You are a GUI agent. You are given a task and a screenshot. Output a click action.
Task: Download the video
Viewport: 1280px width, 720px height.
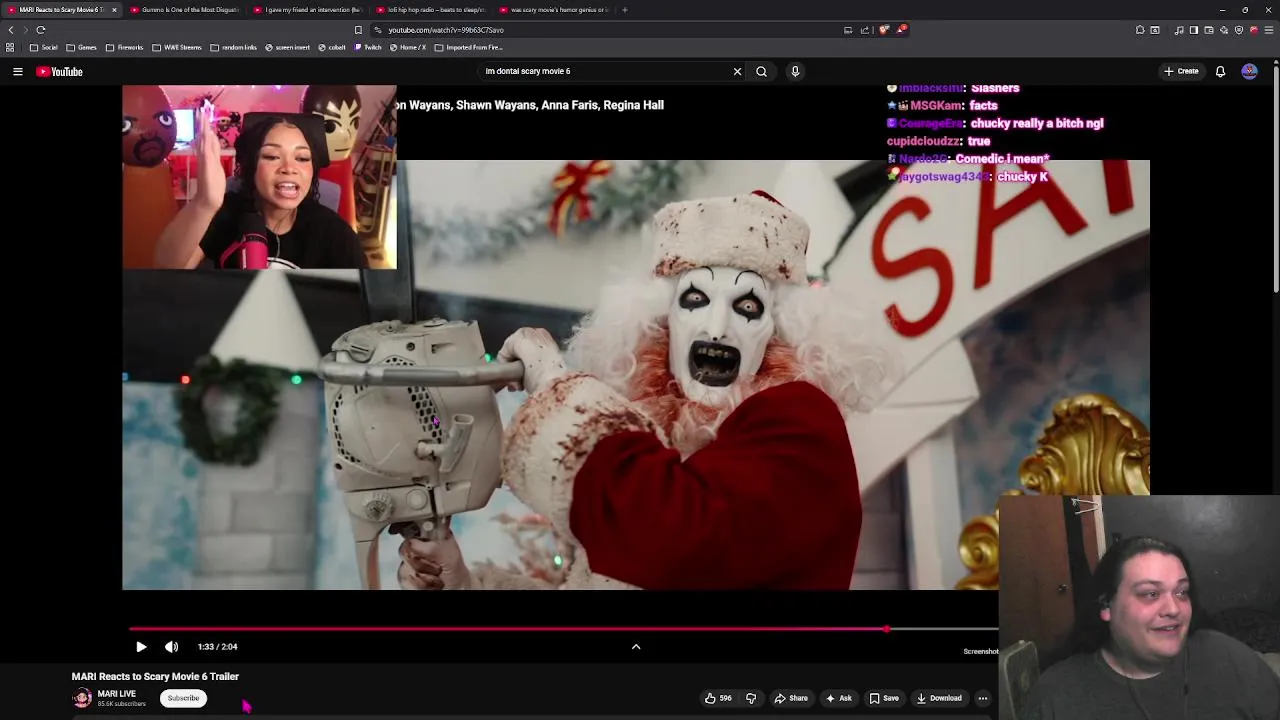coord(939,698)
